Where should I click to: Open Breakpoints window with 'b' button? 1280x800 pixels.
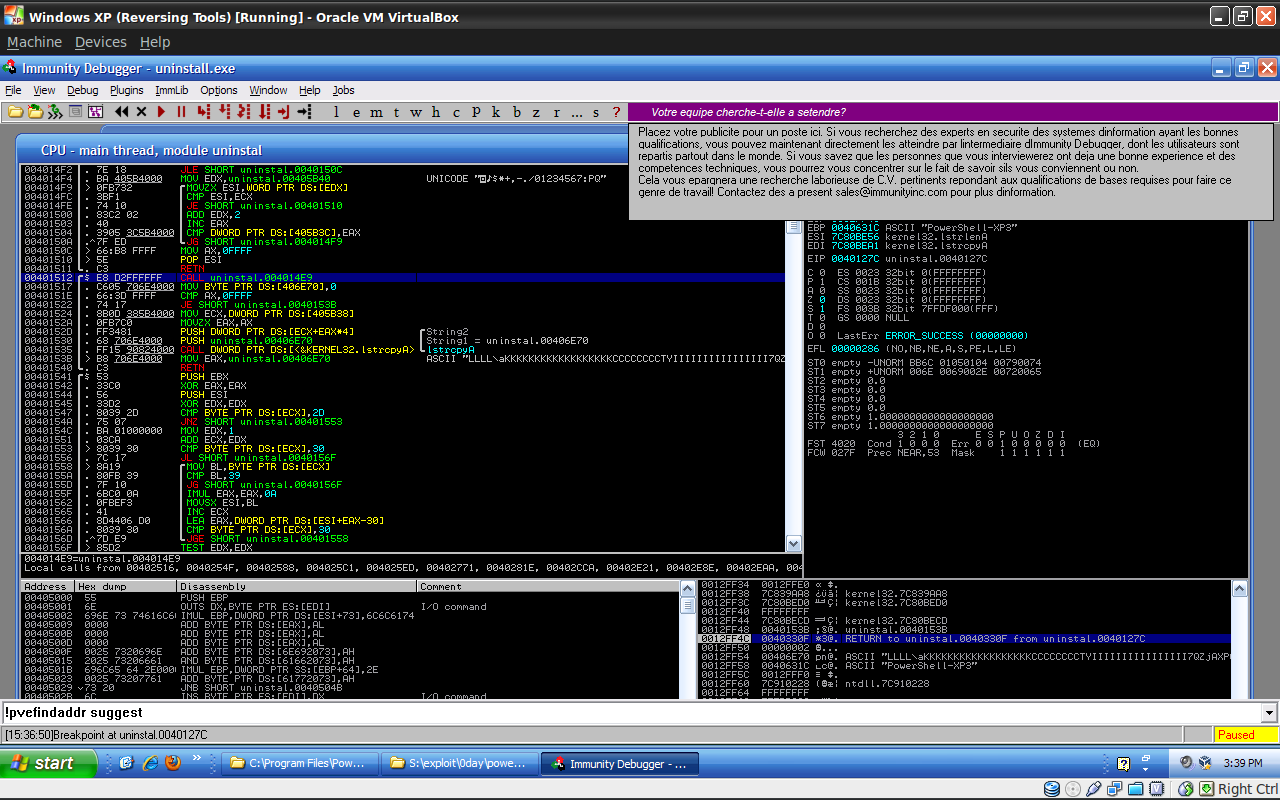[516, 111]
